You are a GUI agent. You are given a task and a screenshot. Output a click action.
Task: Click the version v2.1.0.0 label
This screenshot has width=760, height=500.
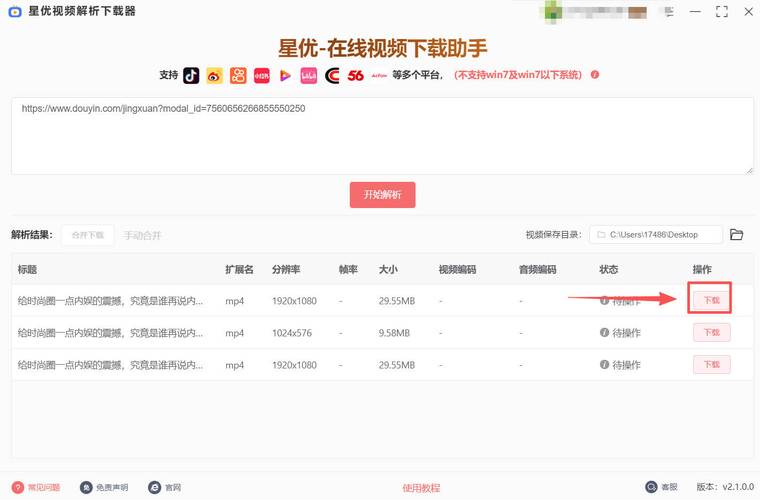click(x=725, y=486)
